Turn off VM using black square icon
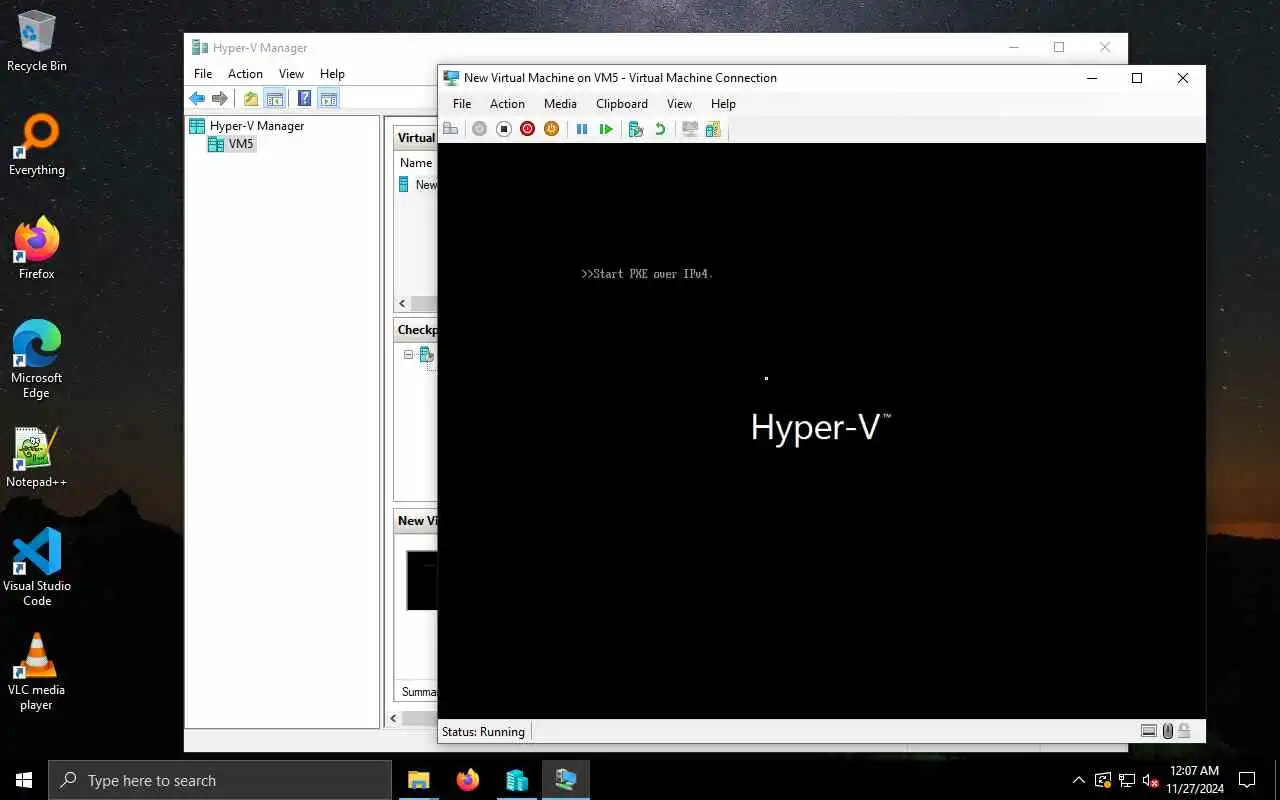This screenshot has height=800, width=1280. (504, 129)
